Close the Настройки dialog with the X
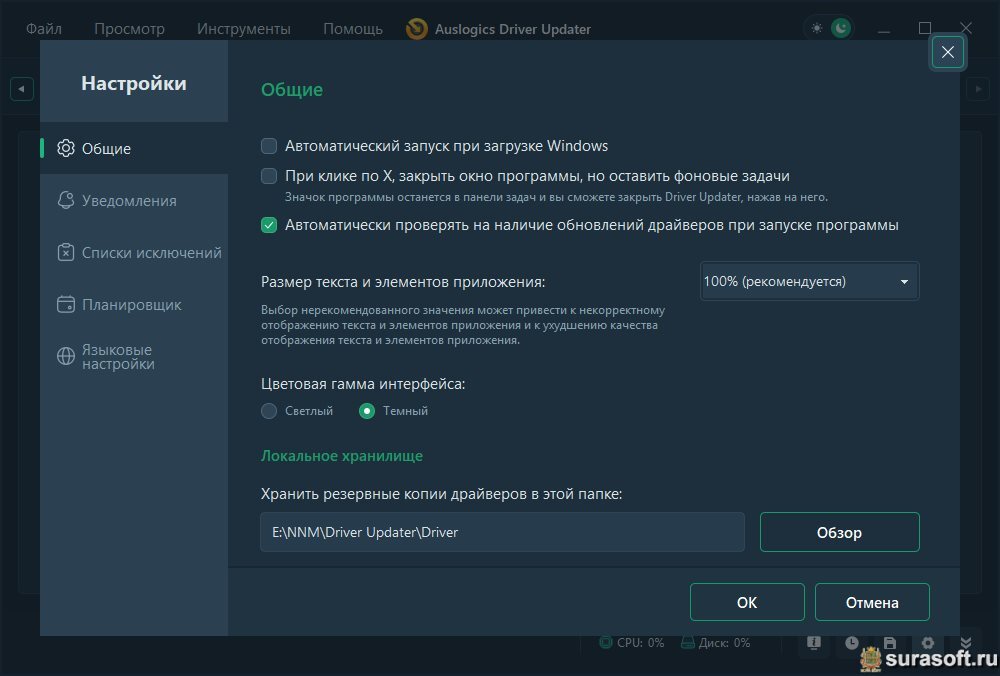This screenshot has width=1000, height=676. [x=948, y=52]
